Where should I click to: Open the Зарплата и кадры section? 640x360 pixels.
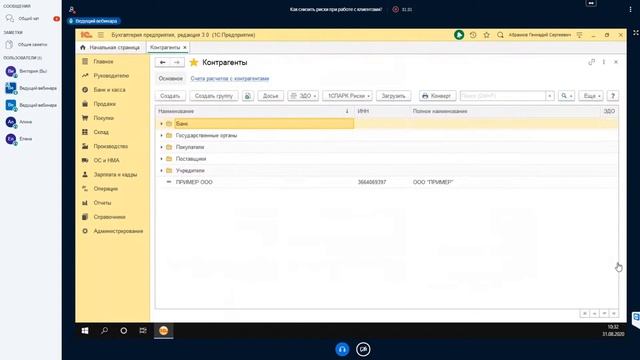tap(115, 175)
